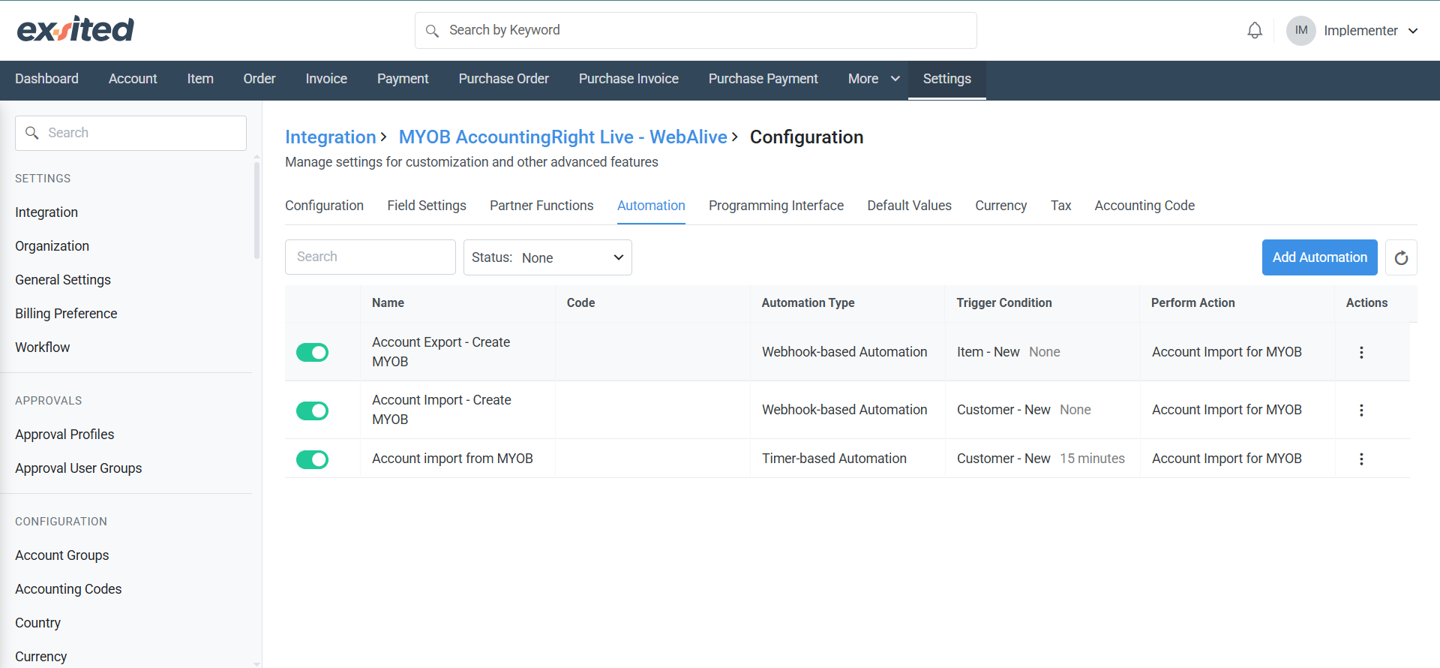Click the Timer-based Automation cell
The width and height of the screenshot is (1440, 668).
tap(834, 459)
